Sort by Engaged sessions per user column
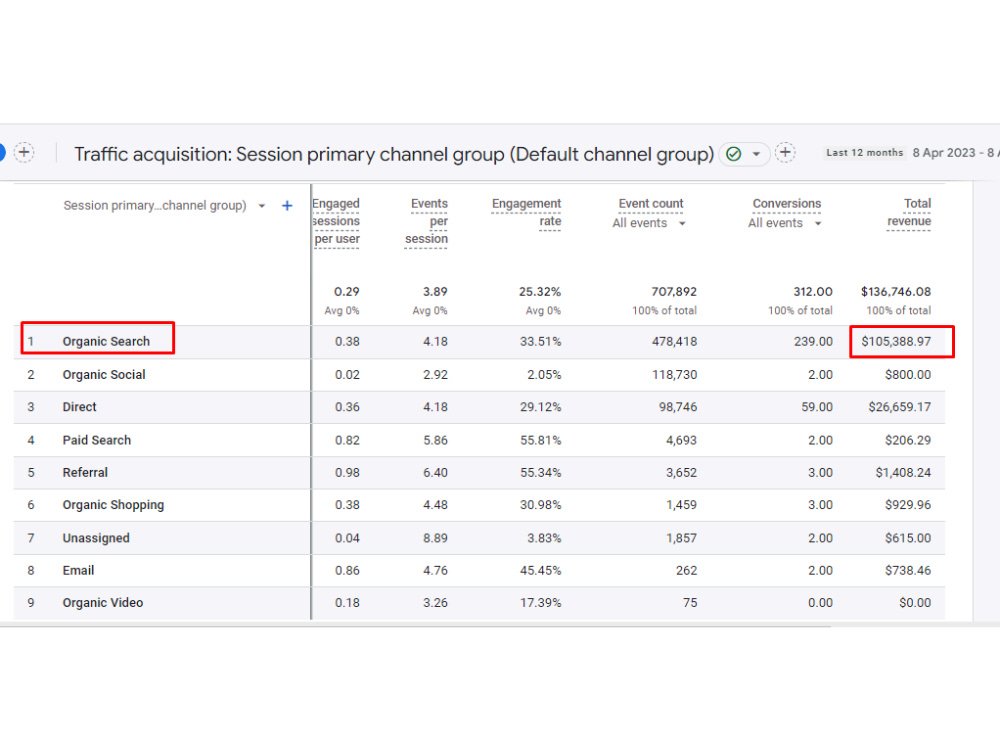This screenshot has width=1000, height=750. tap(335, 221)
